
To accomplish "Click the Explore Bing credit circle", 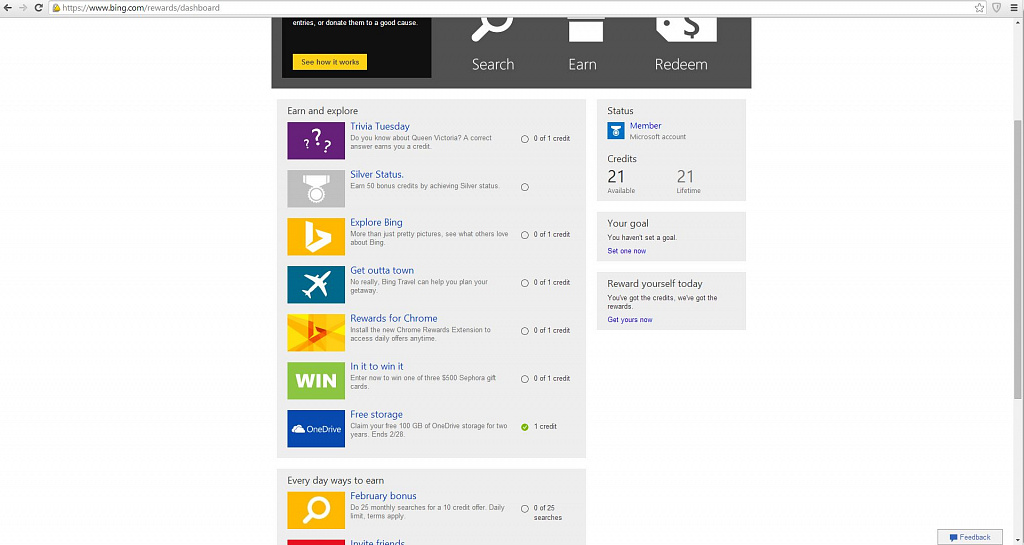I will point(524,235).
